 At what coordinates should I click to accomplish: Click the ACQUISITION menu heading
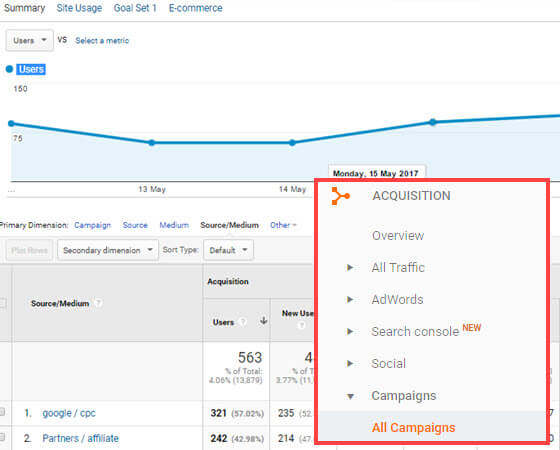[x=411, y=196]
